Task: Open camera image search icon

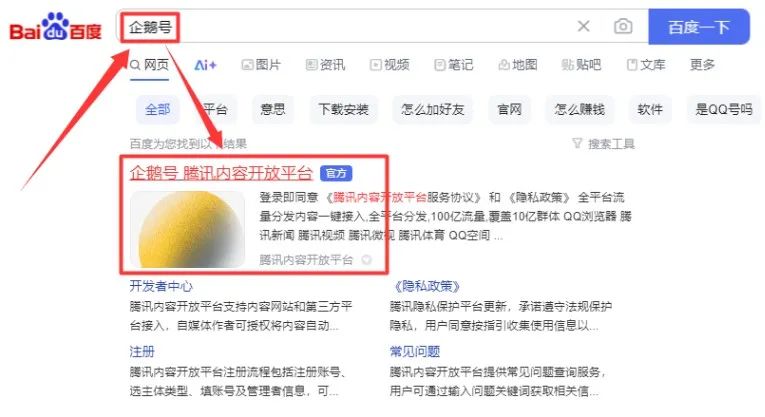Action: (623, 26)
